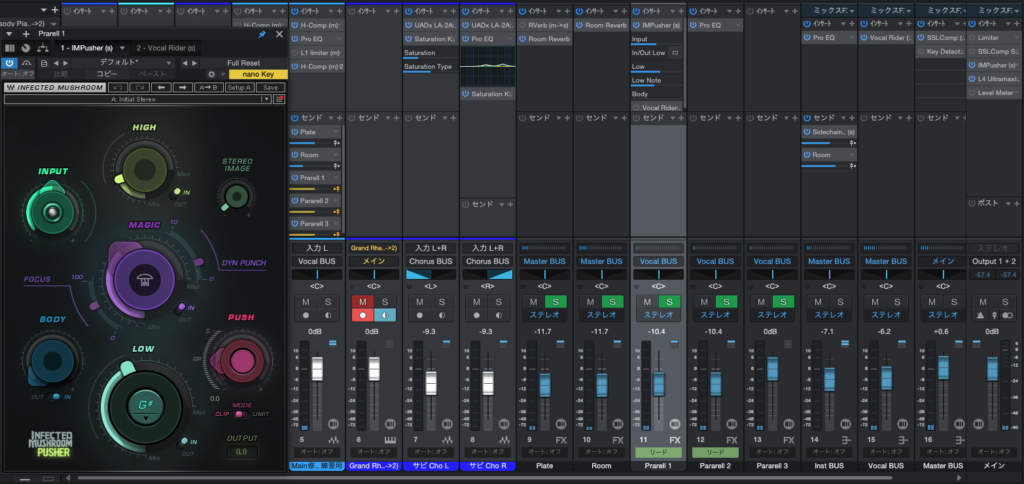
Task: Click channel 5 audio waveform type icon
Action: tap(335, 440)
